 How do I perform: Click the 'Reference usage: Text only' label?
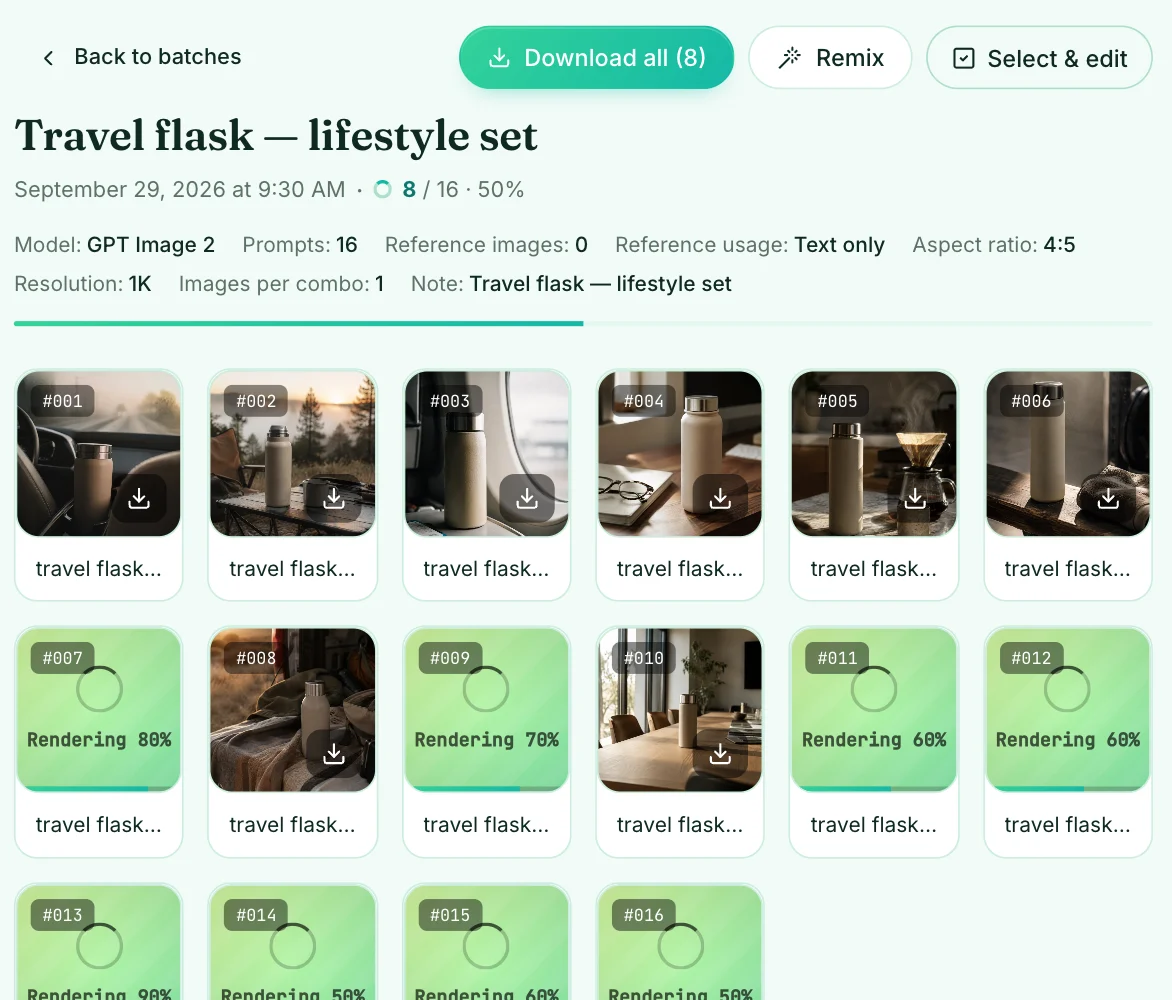[750, 245]
